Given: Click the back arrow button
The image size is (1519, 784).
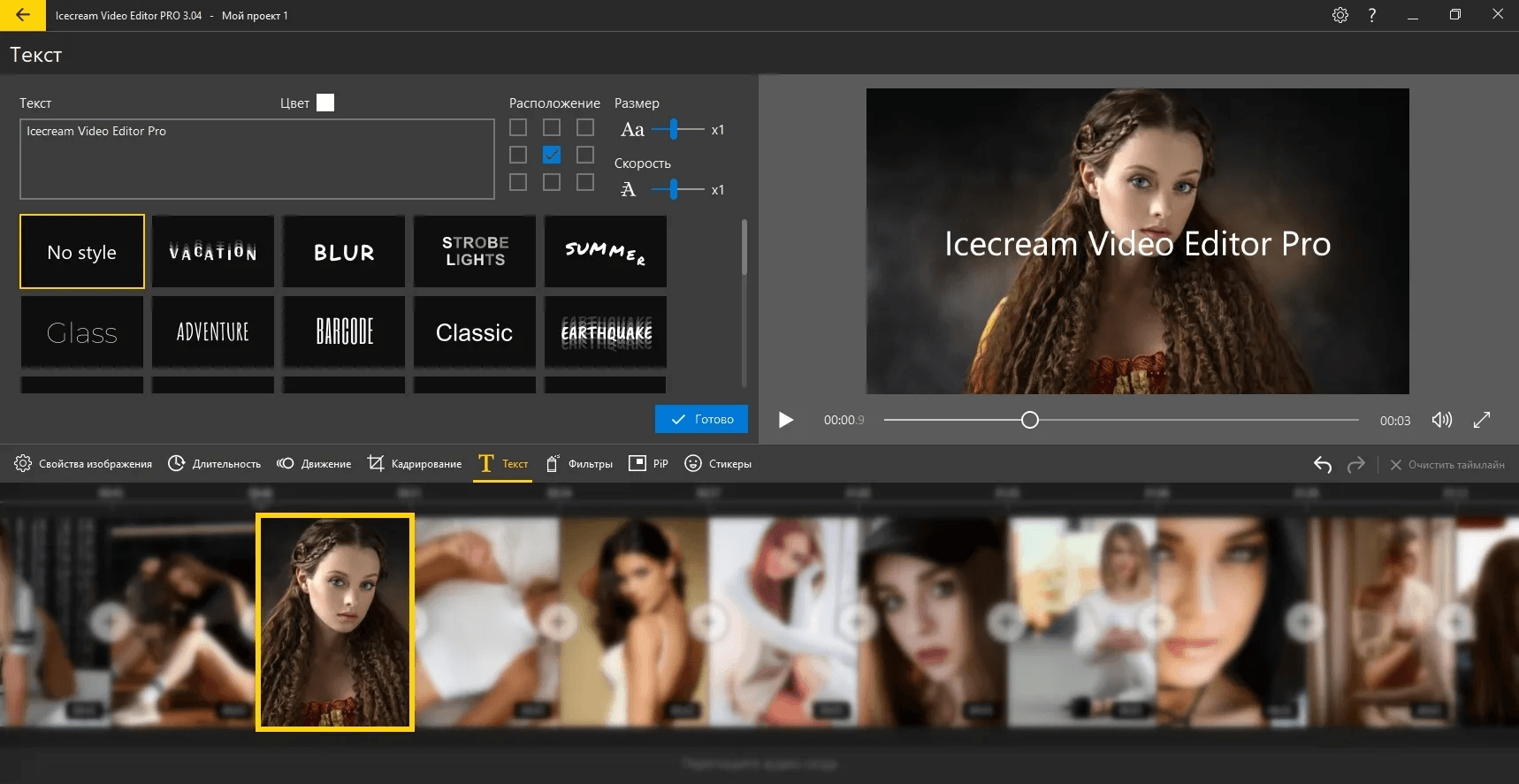Looking at the screenshot, I should point(23,15).
